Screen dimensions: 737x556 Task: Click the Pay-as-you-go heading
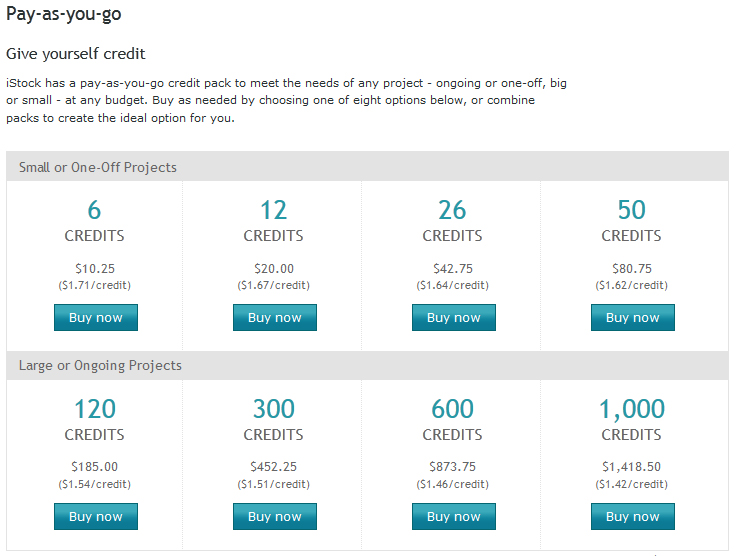click(63, 14)
